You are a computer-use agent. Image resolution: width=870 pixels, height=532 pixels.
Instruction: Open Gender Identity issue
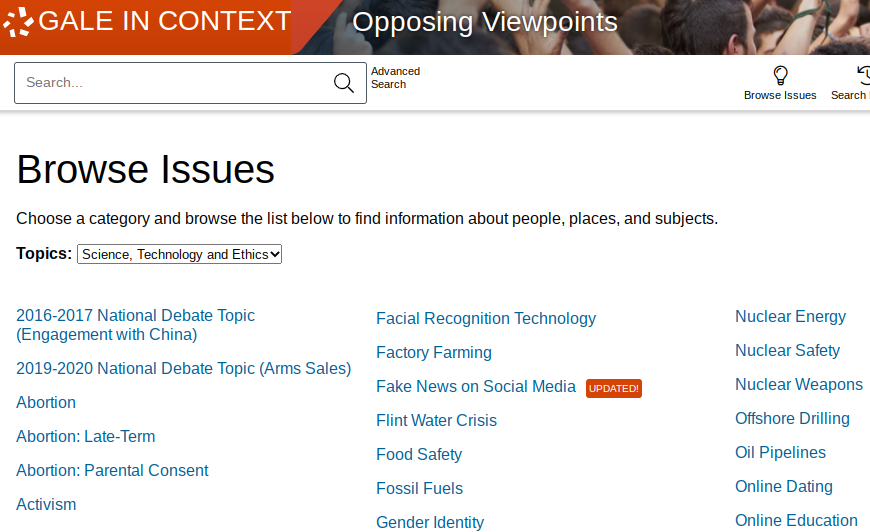pos(430,523)
